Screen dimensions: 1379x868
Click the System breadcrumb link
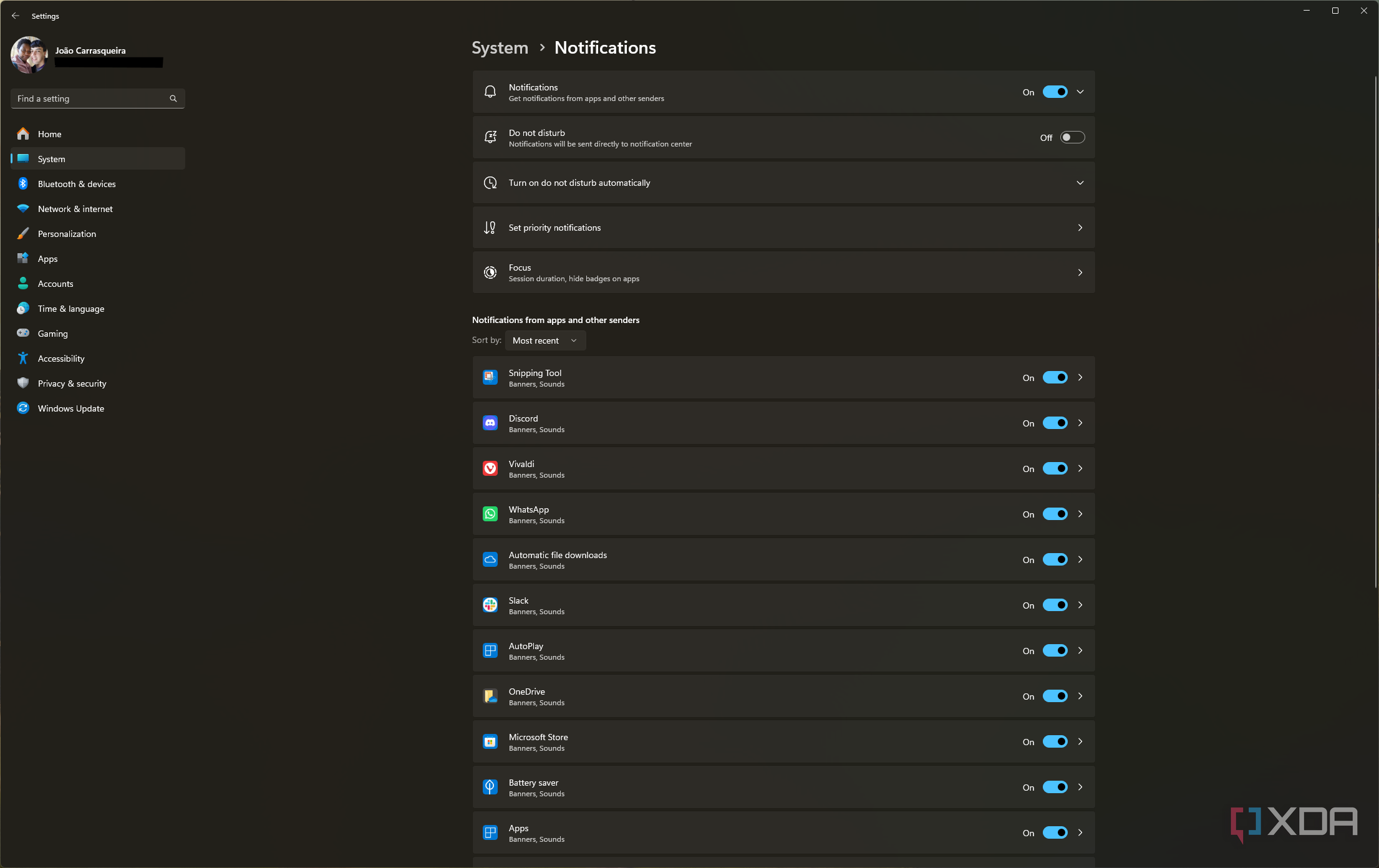pyautogui.click(x=500, y=48)
